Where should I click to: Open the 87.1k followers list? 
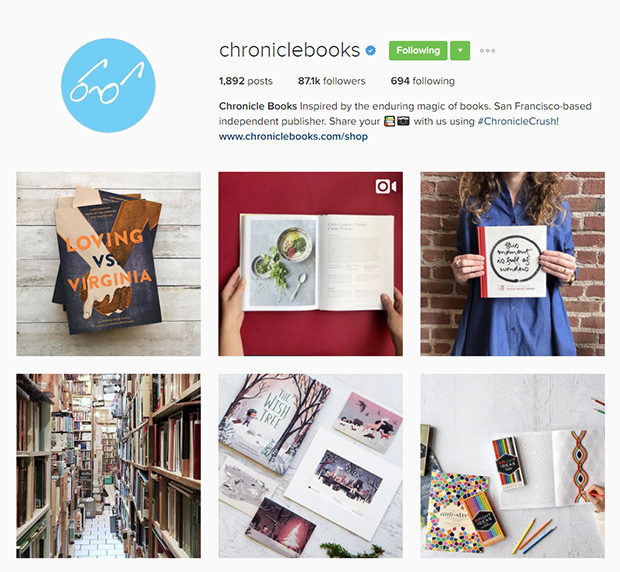[x=331, y=81]
